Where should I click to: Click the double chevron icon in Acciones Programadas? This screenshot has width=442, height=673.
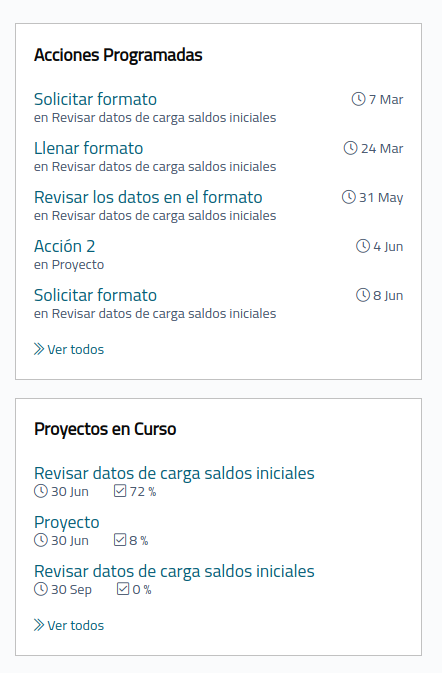coord(39,349)
